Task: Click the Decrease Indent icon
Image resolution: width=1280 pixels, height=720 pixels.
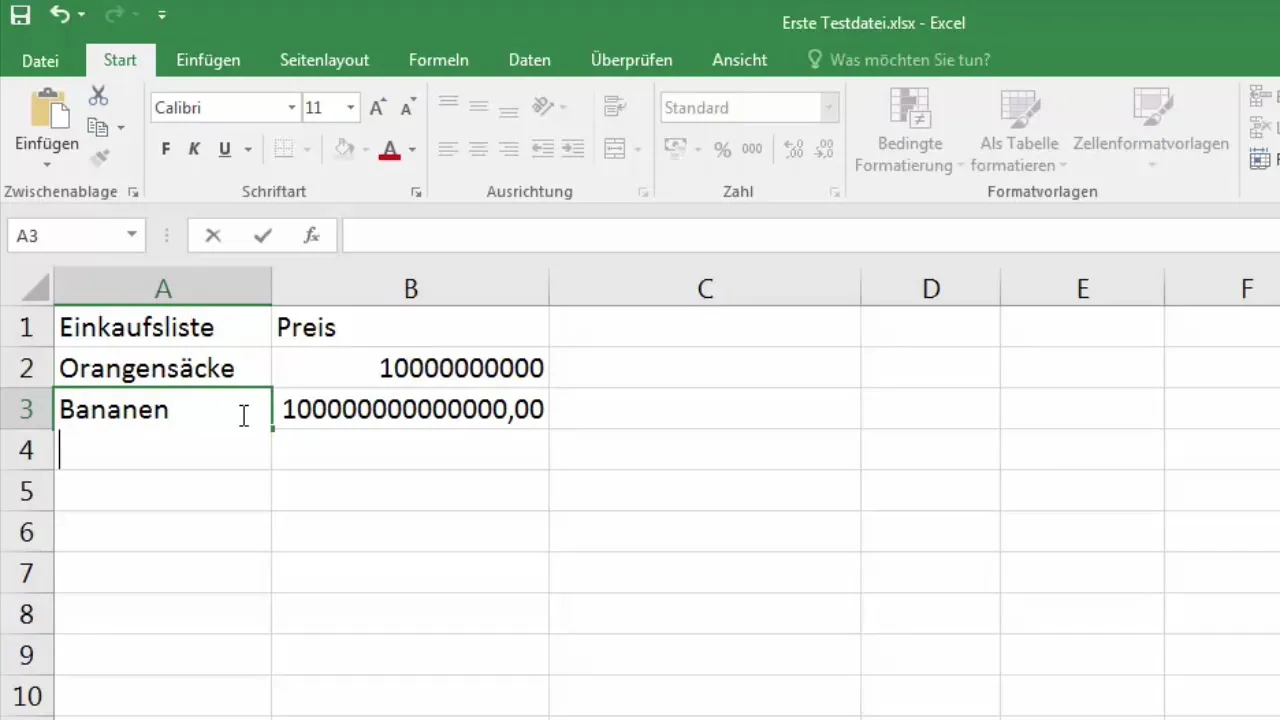Action: (543, 149)
